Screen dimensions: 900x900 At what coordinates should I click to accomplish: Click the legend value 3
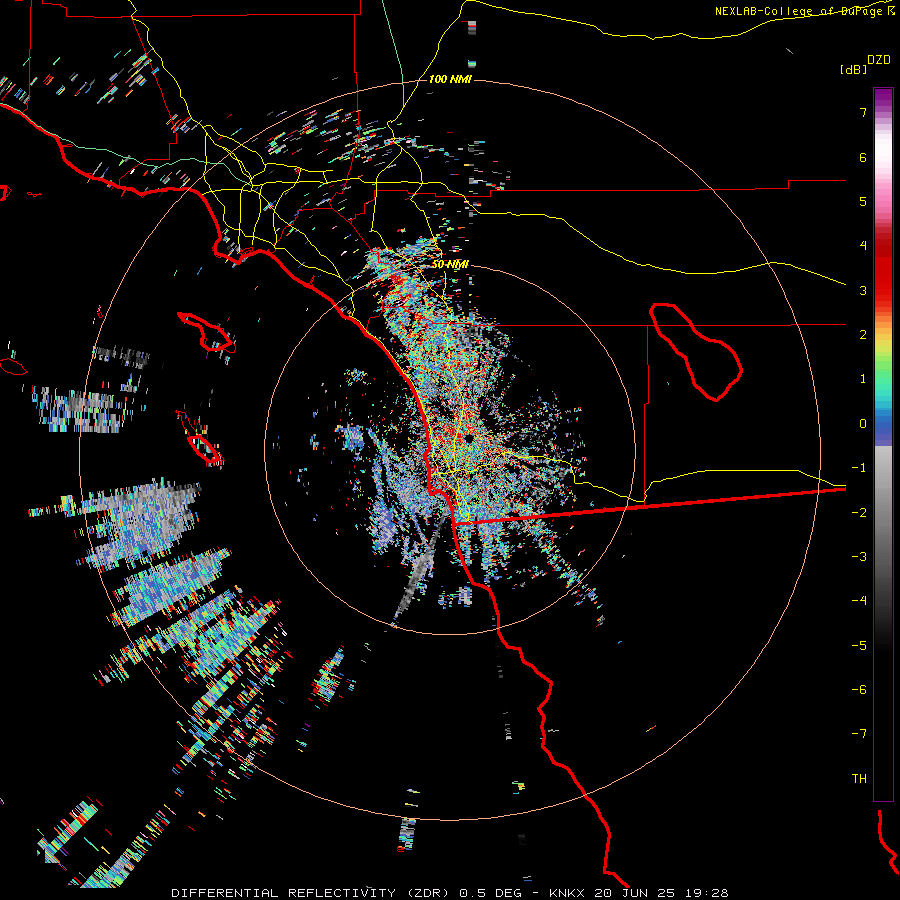pyautogui.click(x=863, y=290)
